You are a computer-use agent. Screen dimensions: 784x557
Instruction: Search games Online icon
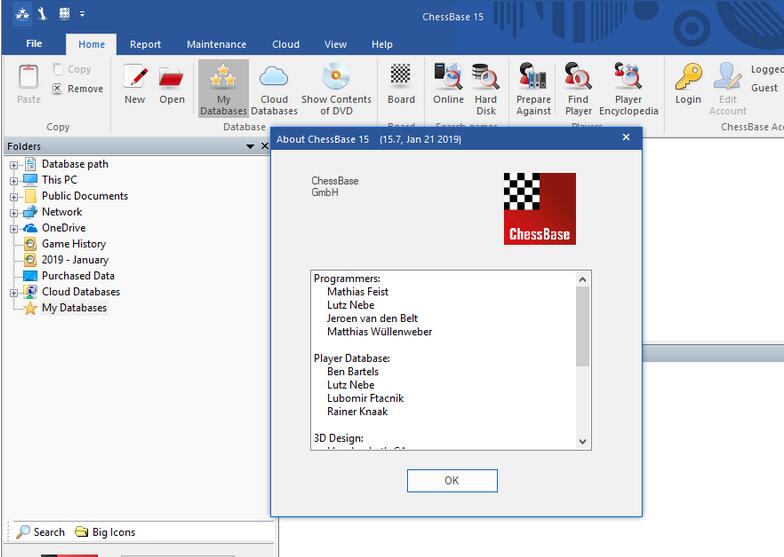(x=448, y=76)
